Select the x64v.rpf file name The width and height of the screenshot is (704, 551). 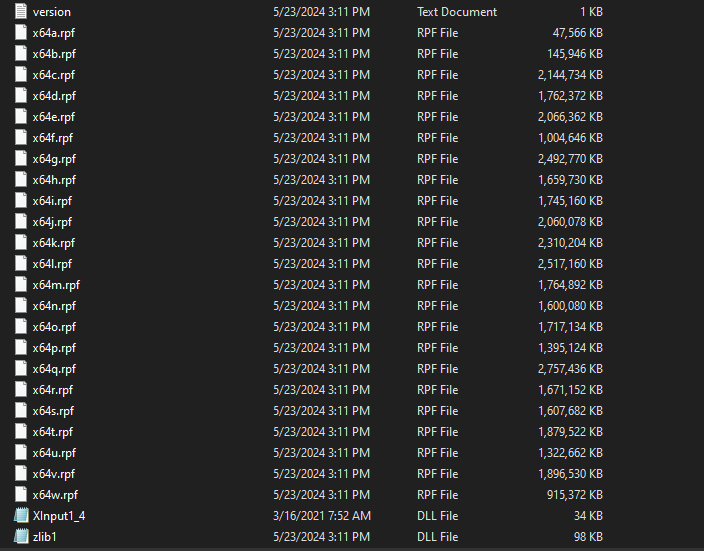tap(53, 474)
